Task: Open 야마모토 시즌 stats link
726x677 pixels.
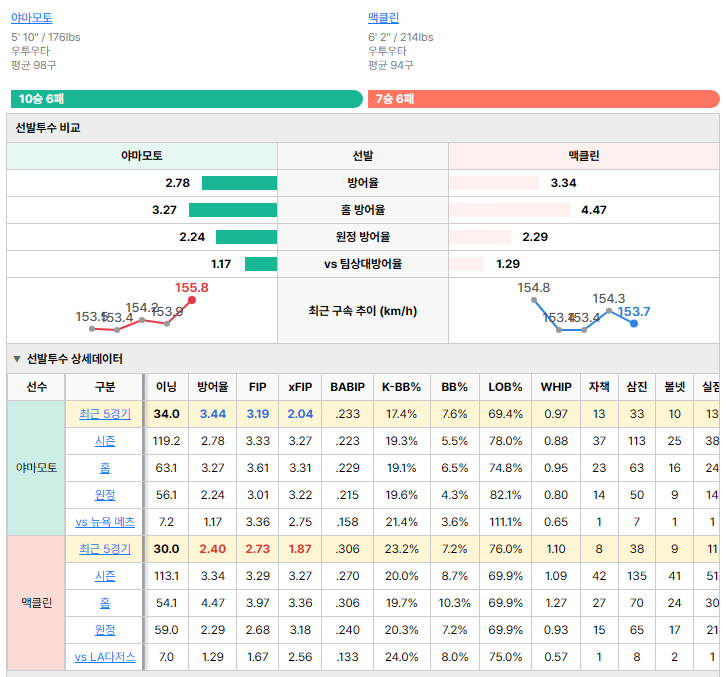Action: tap(105, 441)
